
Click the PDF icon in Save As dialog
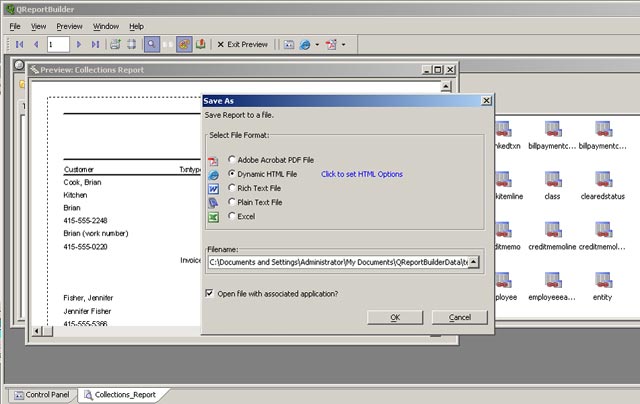[x=213, y=161]
